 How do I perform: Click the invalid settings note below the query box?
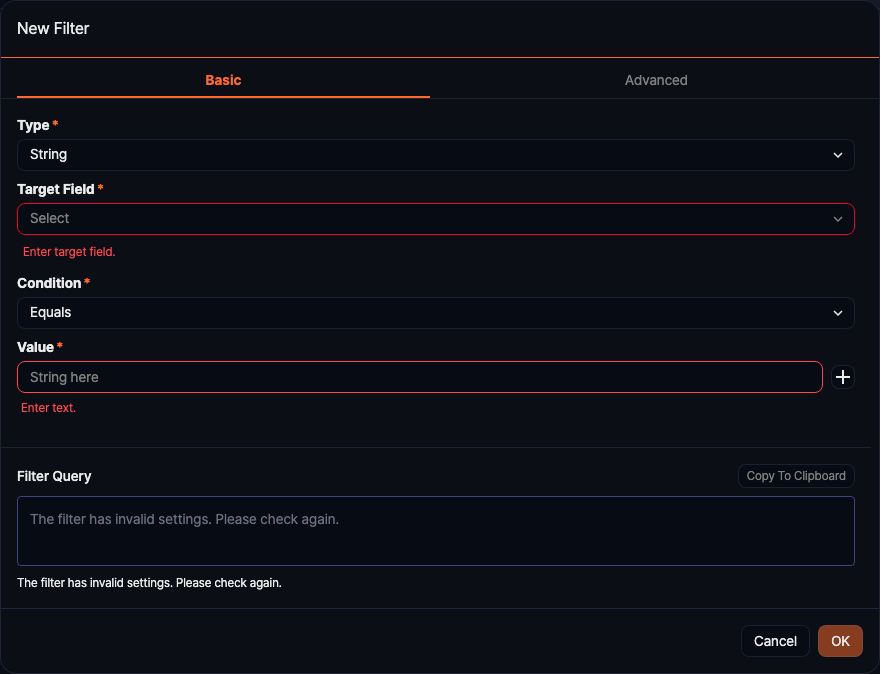tap(149, 583)
